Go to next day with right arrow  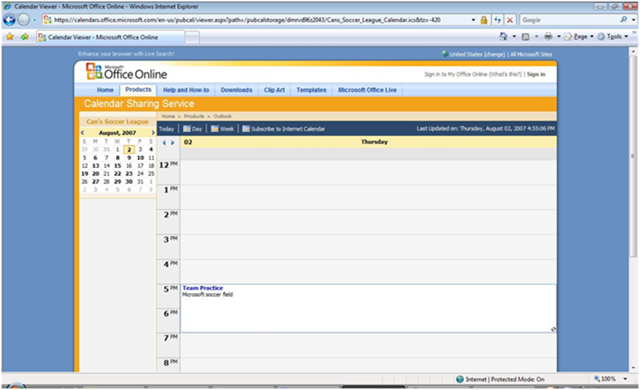coord(173,143)
